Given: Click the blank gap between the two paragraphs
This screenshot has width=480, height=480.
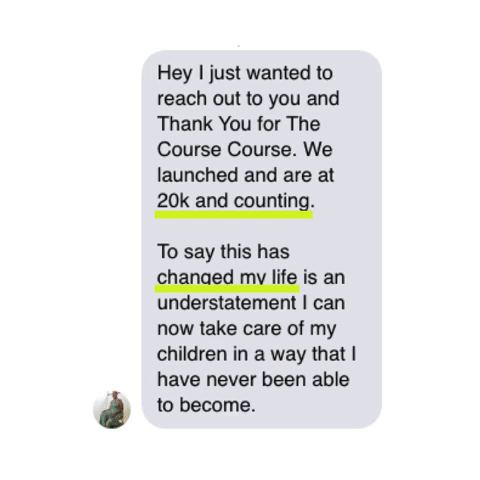Looking at the screenshot, I should pos(262,231).
